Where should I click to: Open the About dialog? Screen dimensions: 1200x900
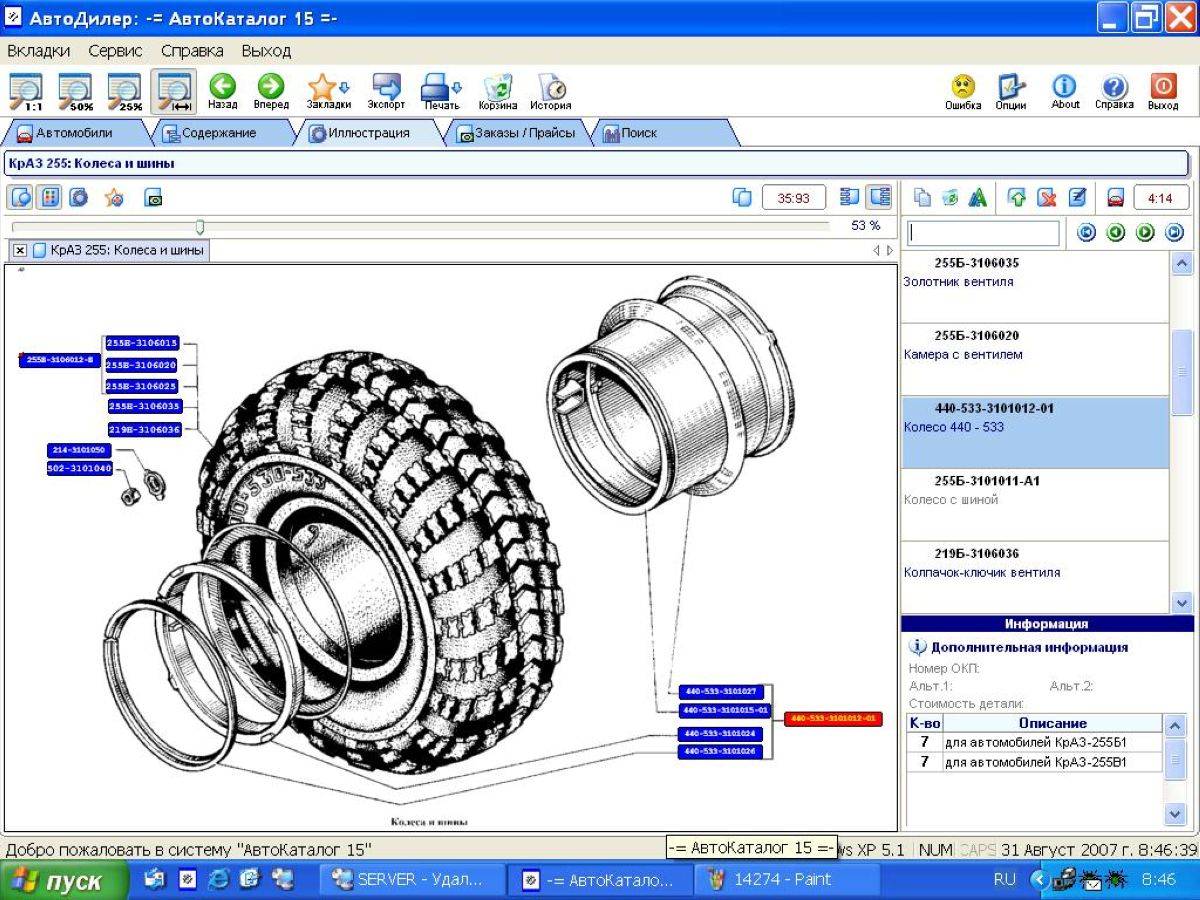(1065, 91)
